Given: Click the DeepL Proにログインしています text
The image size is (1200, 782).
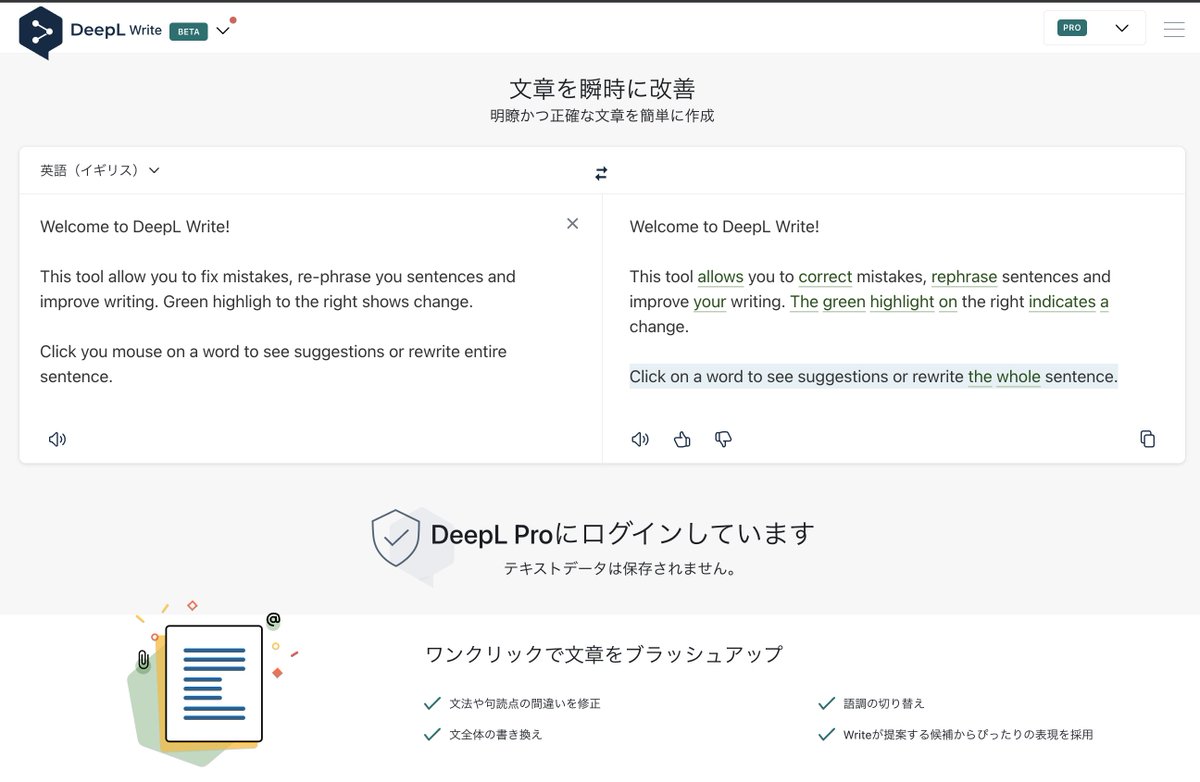Looking at the screenshot, I should pyautogui.click(x=622, y=534).
